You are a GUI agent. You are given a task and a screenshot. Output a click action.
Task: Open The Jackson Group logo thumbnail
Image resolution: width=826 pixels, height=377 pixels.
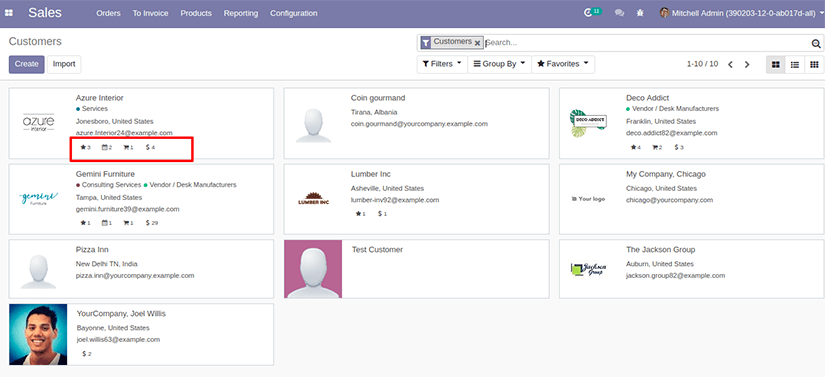588,269
